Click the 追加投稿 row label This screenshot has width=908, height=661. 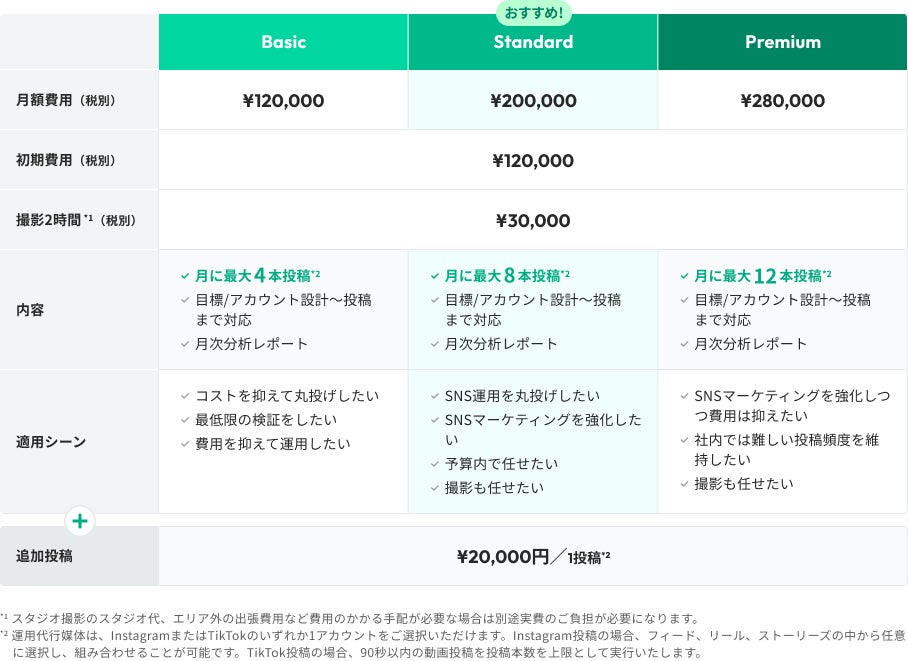click(44, 556)
